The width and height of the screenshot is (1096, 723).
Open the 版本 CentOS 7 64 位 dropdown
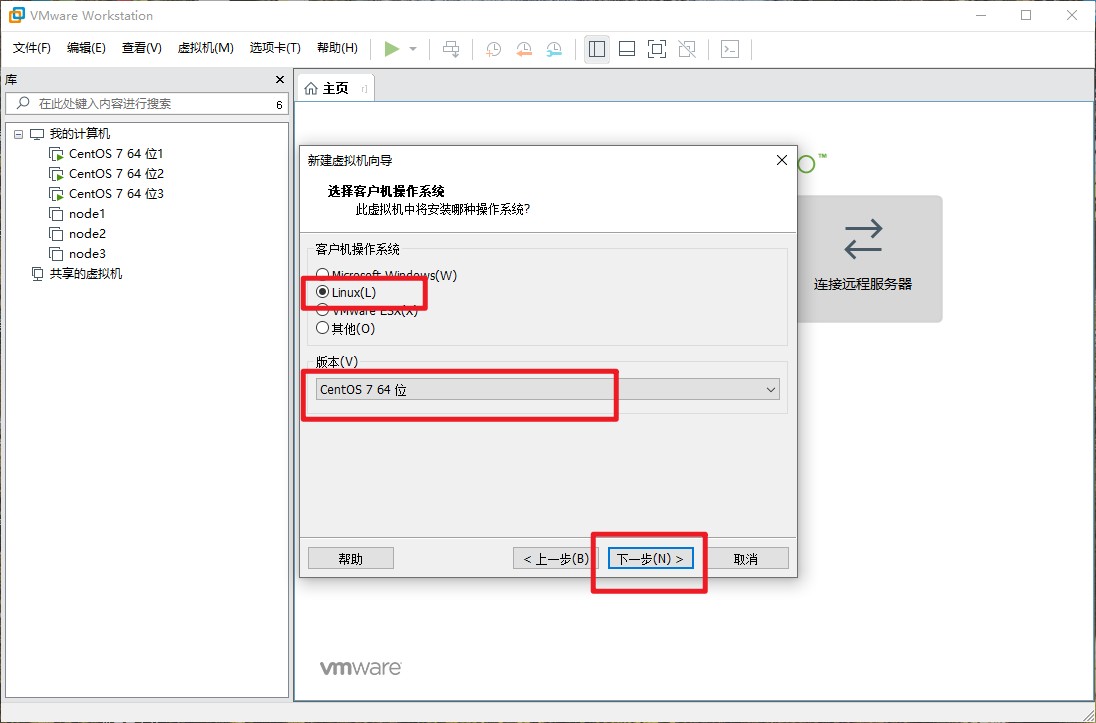point(547,389)
